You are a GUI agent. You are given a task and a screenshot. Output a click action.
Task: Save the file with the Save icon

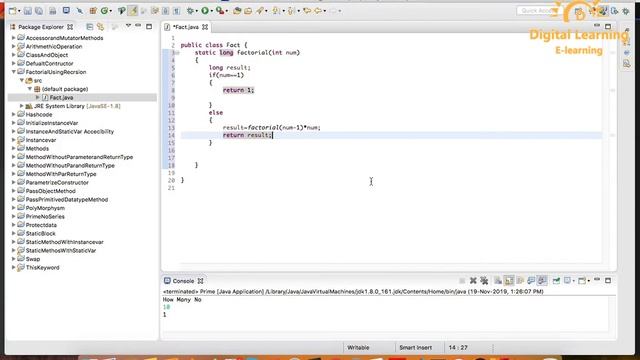(x=27, y=11)
